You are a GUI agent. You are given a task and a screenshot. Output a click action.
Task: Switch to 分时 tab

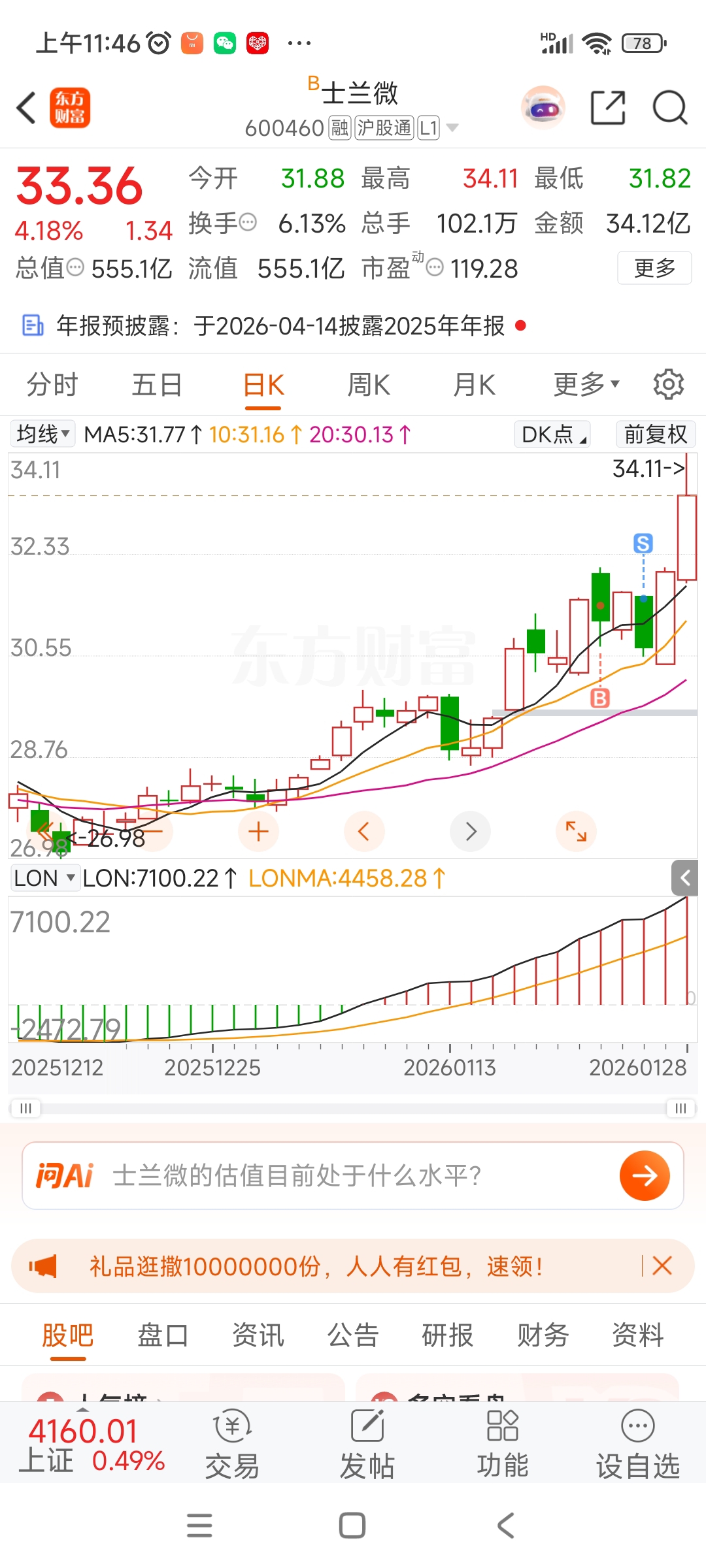point(52,384)
